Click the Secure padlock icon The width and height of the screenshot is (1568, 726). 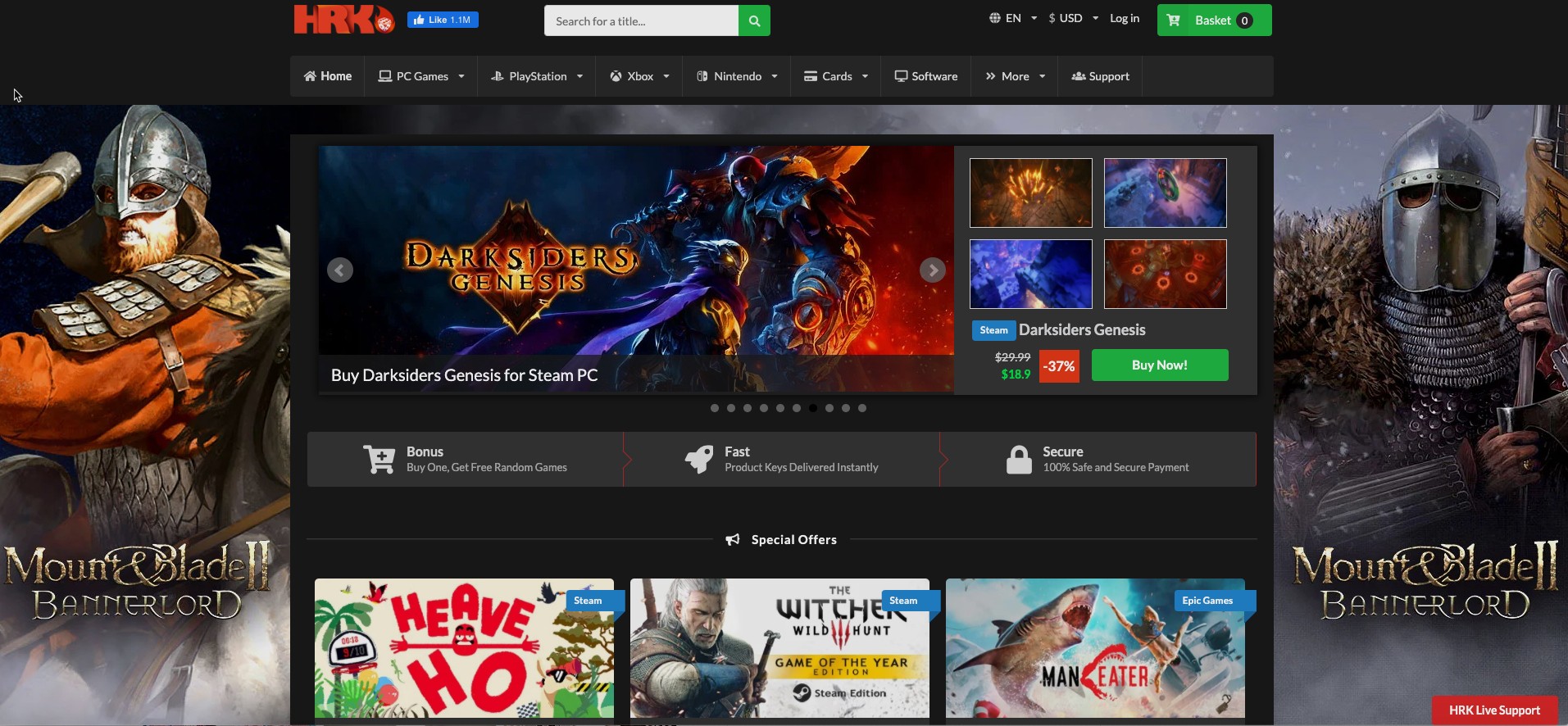(x=1019, y=460)
